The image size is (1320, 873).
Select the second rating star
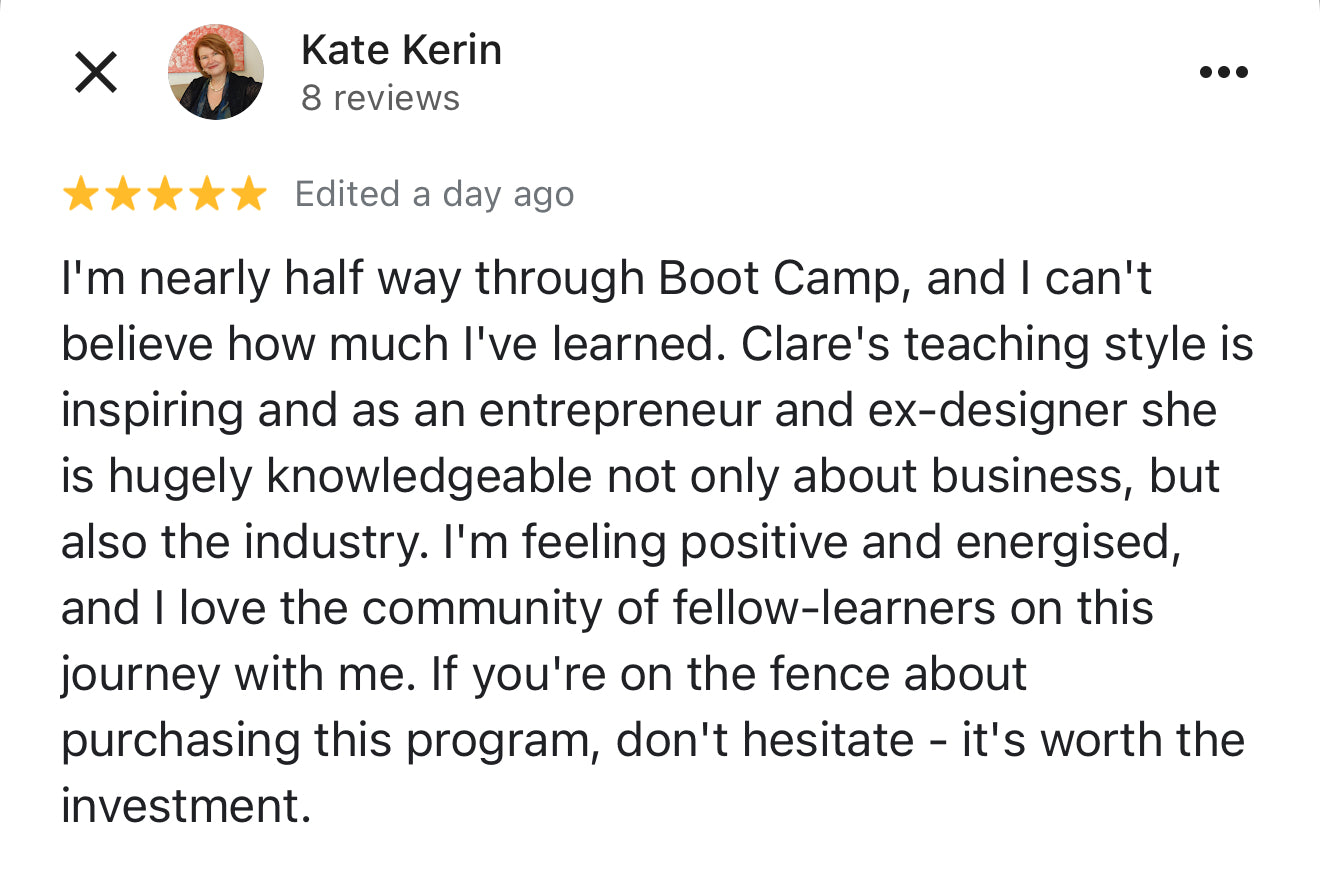(x=122, y=194)
